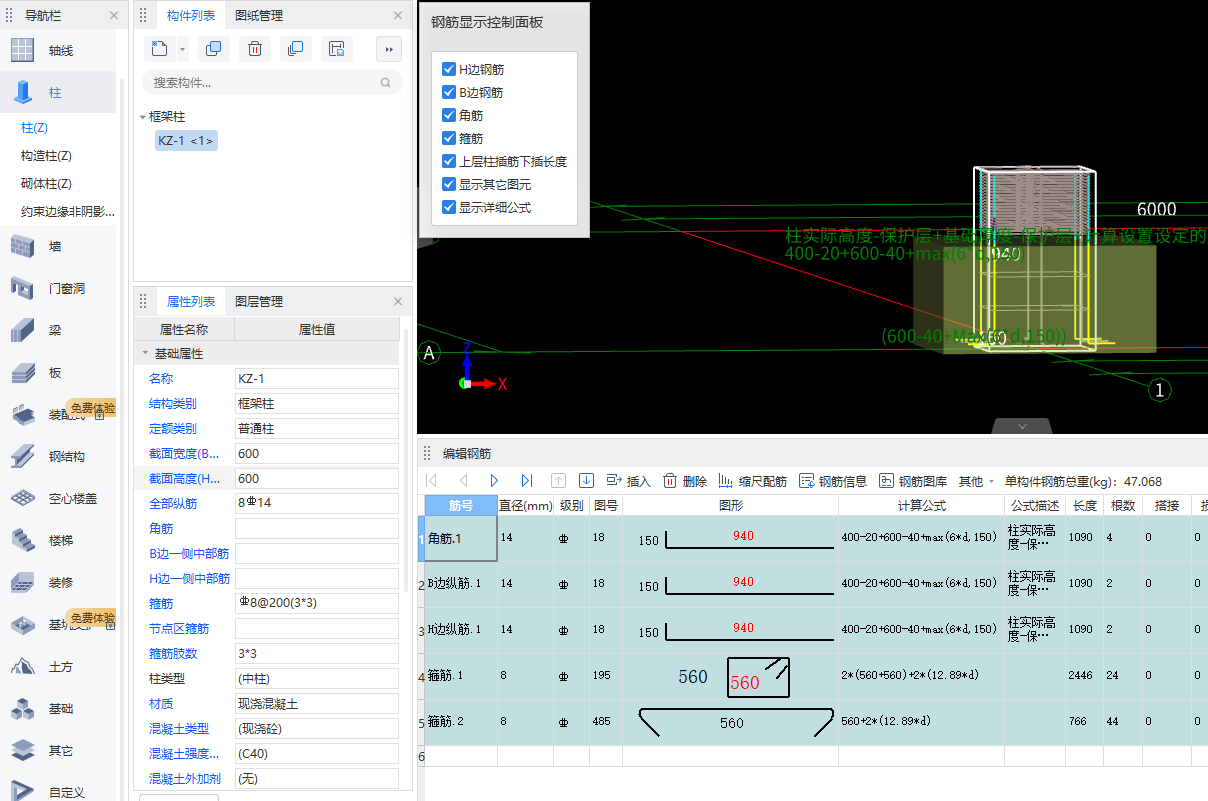Focus the 搜索构件 search field

(x=272, y=83)
